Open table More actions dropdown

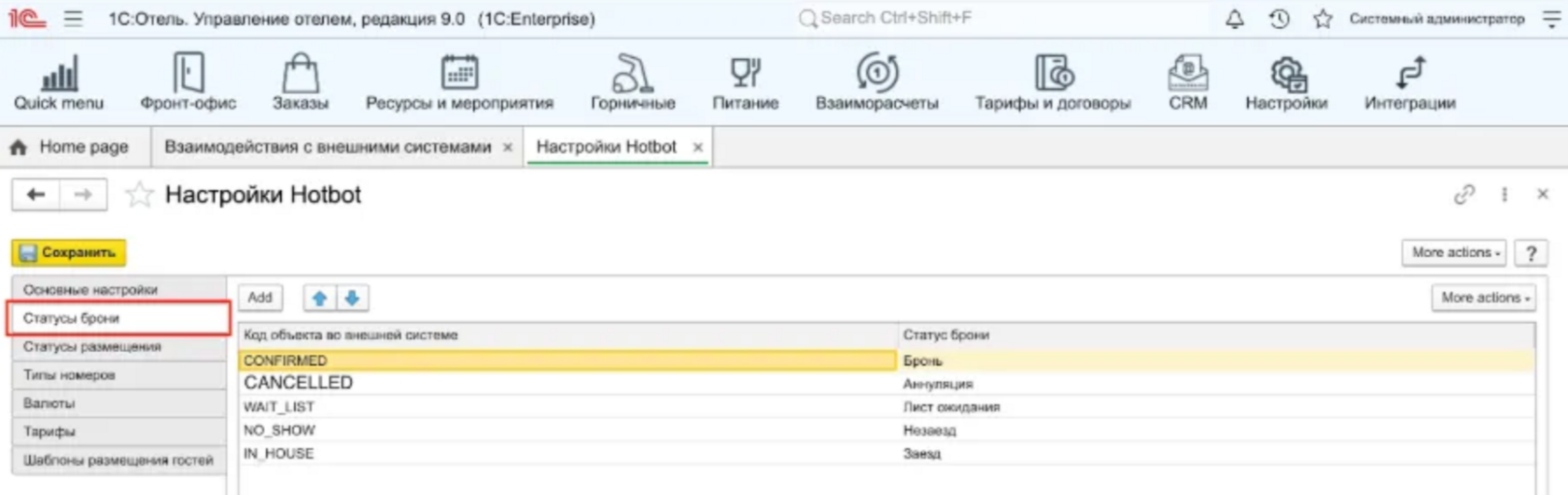click(x=1484, y=298)
